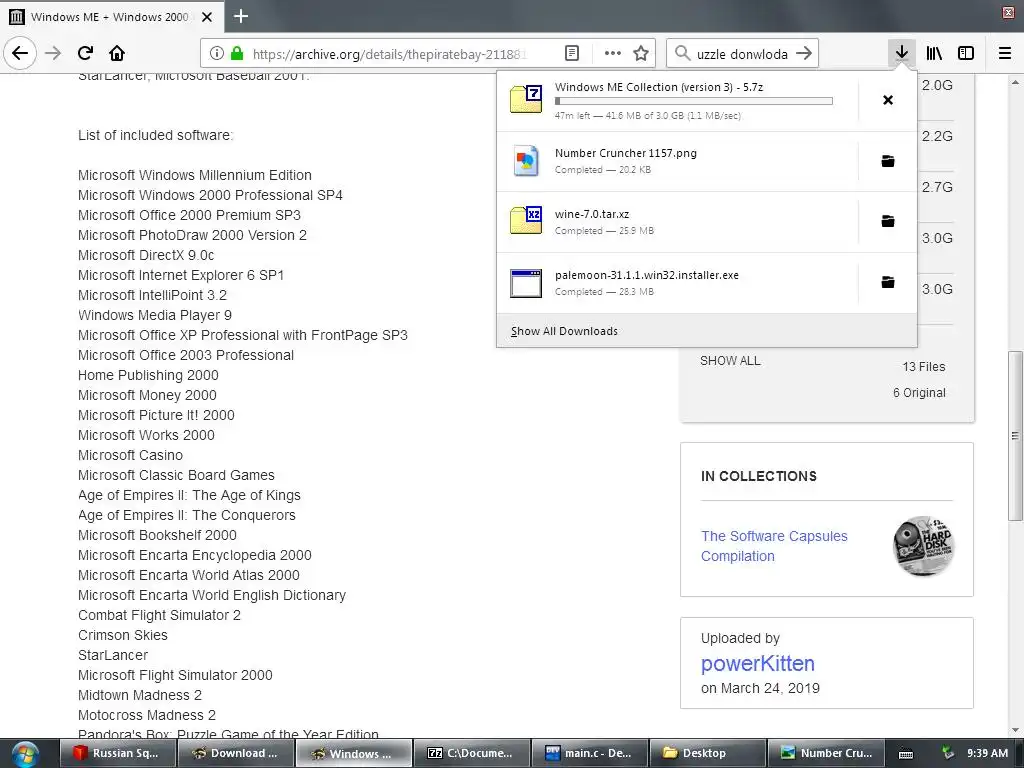
Task: Open uploader powerKitten profile
Action: click(x=758, y=664)
